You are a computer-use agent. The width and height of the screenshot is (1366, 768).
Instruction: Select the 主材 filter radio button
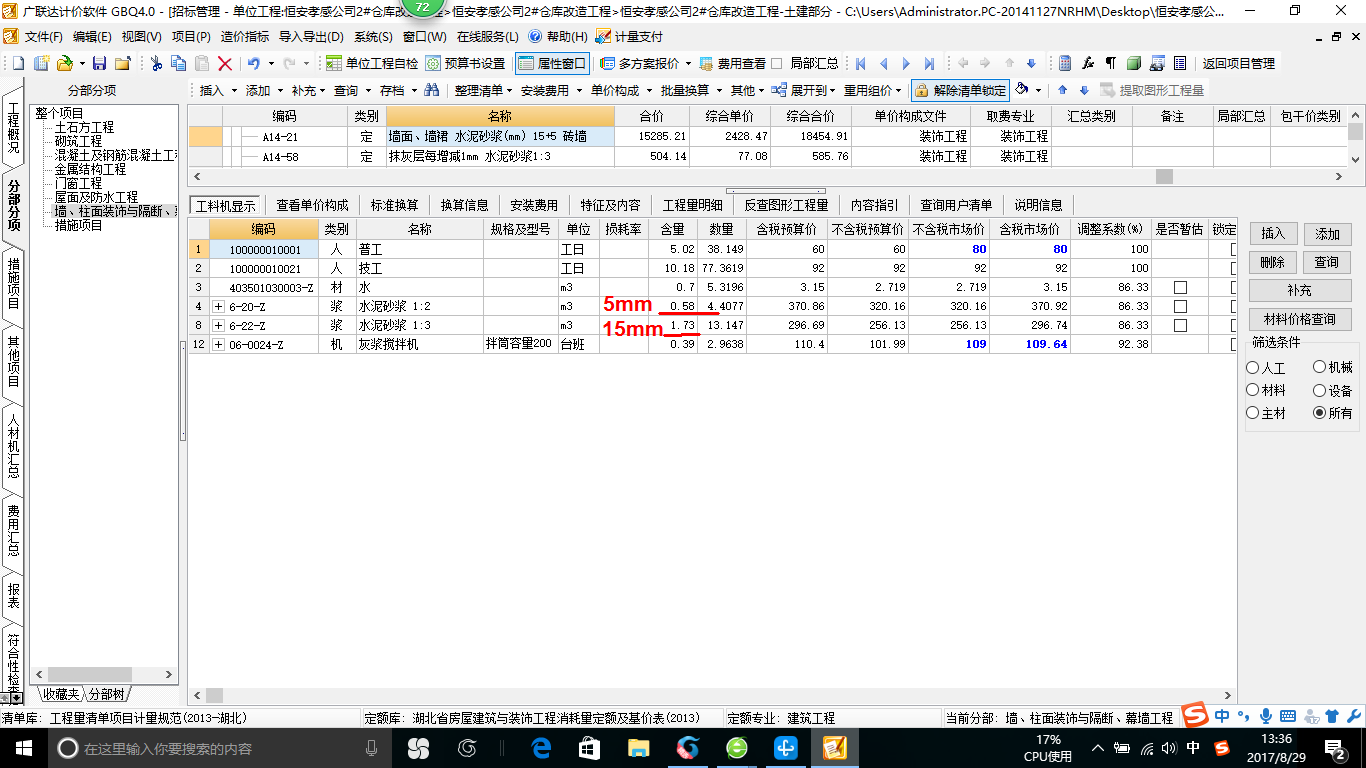1253,413
